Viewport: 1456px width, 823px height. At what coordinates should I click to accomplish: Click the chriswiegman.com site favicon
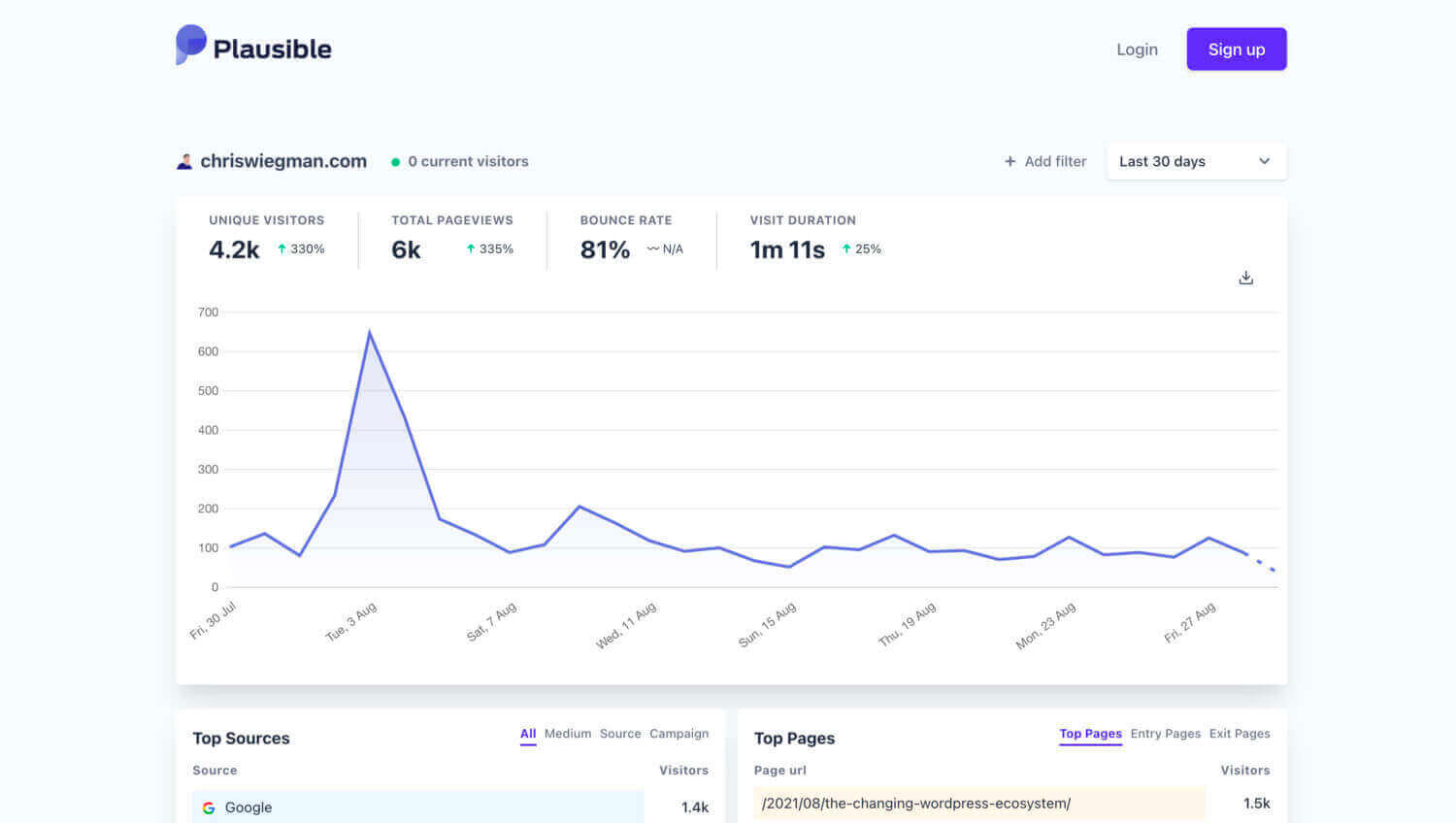point(184,162)
